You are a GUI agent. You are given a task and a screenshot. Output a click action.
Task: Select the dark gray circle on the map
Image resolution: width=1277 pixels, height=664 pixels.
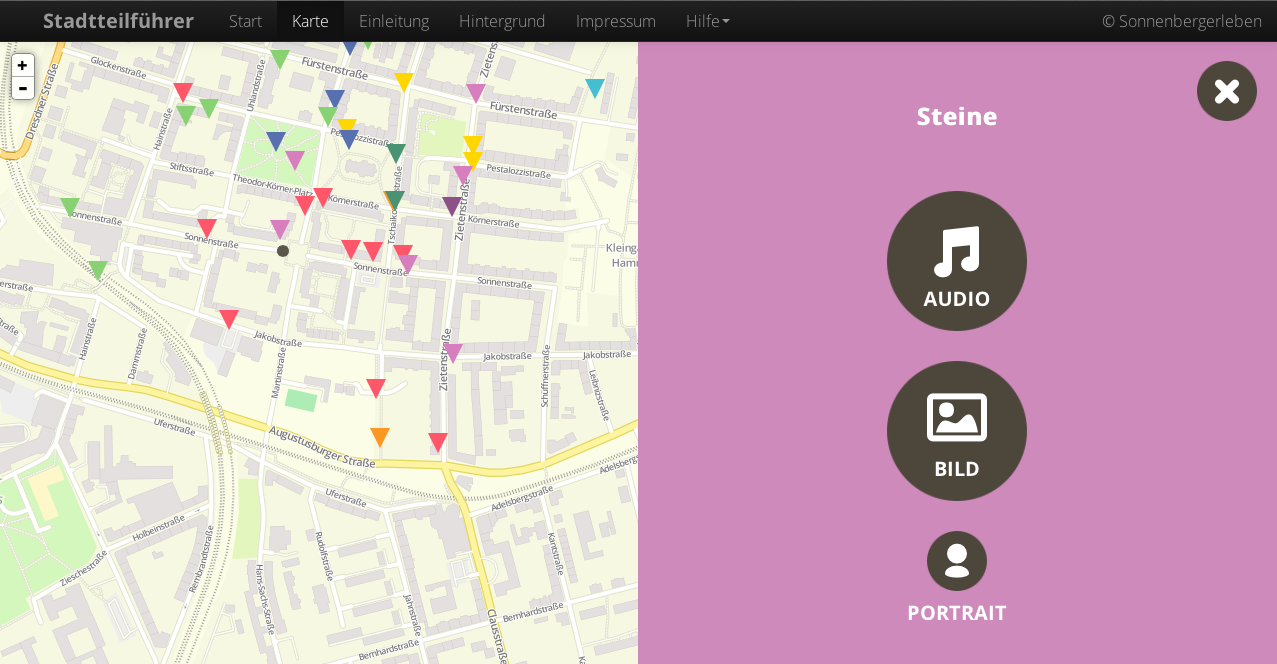(x=283, y=251)
